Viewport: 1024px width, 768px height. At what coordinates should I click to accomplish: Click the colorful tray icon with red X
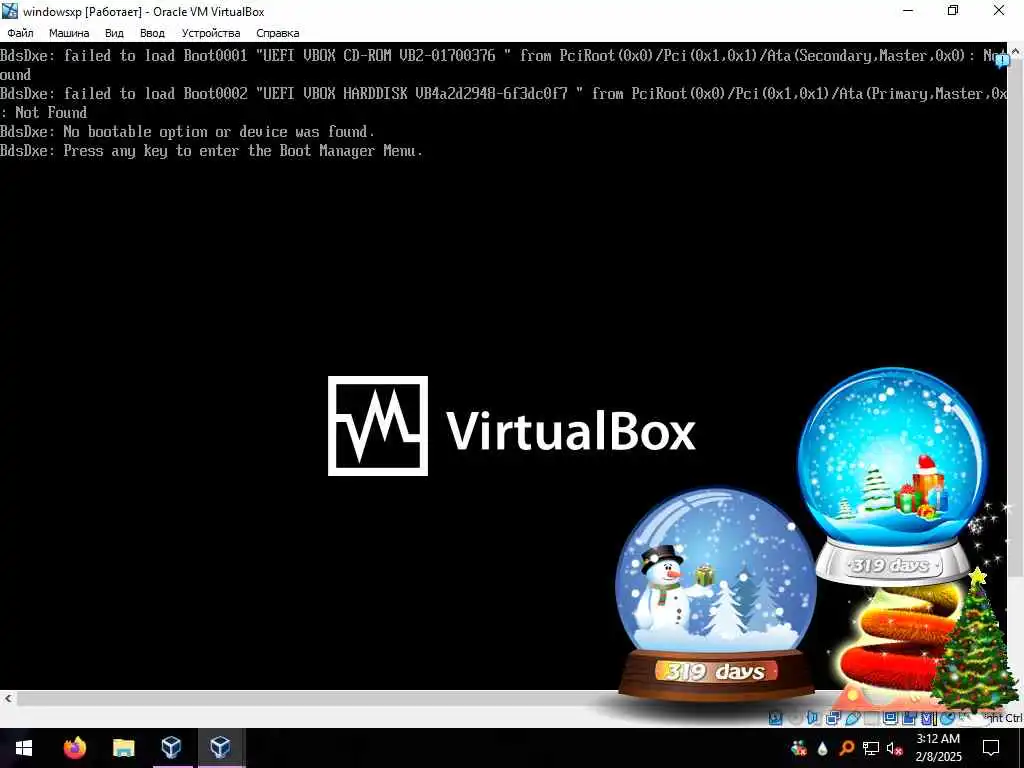pyautogui.click(x=799, y=748)
